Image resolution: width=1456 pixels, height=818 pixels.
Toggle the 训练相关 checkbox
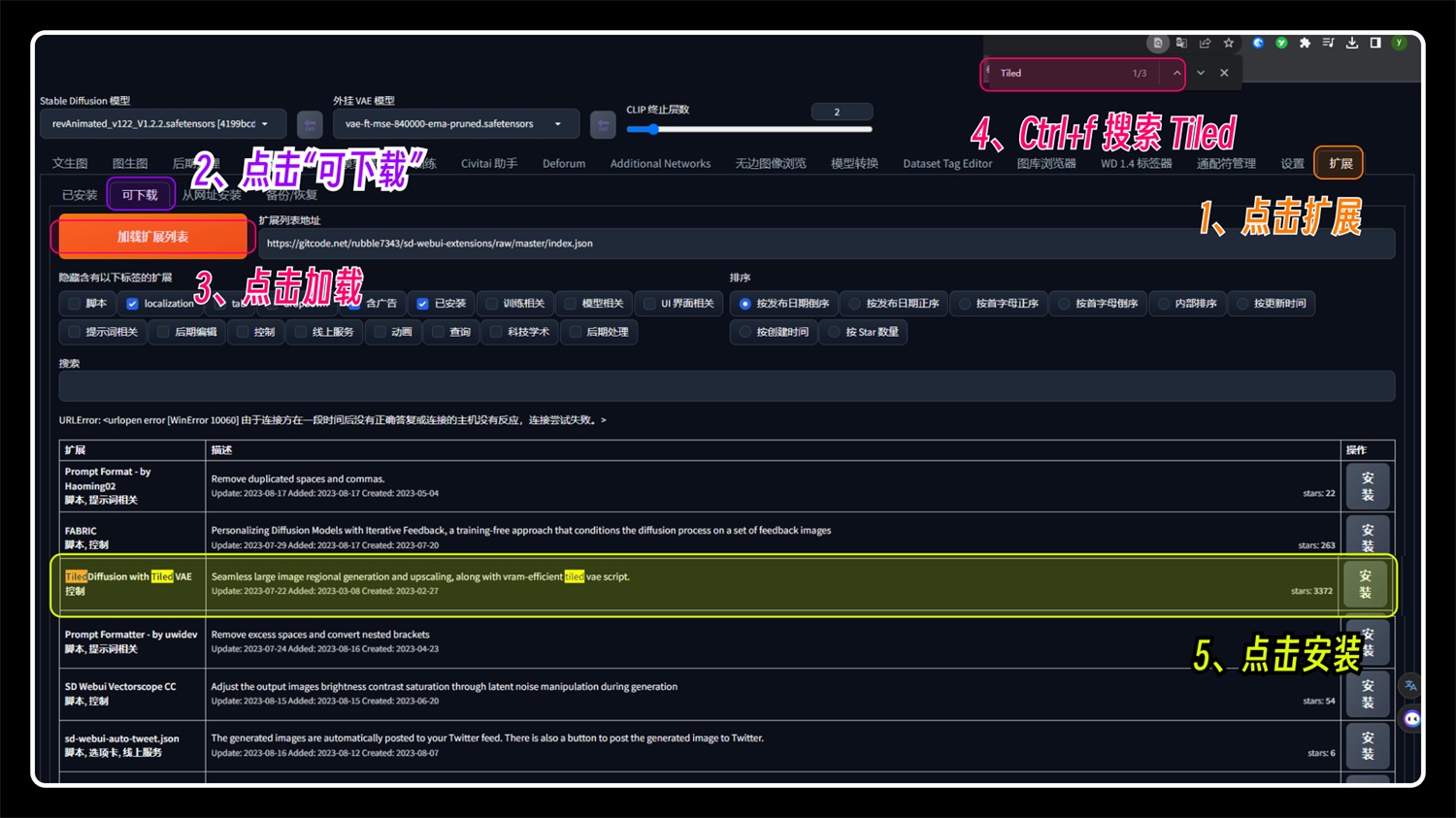[x=491, y=304]
